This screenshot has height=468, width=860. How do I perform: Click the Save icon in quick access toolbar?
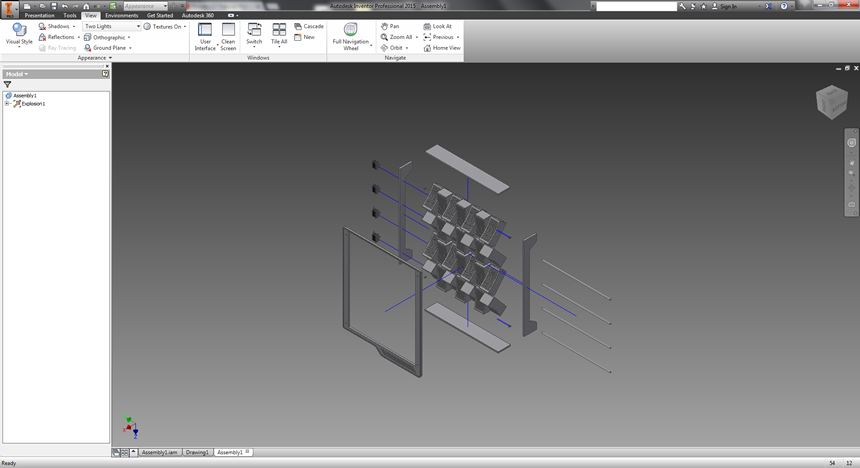click(x=54, y=6)
